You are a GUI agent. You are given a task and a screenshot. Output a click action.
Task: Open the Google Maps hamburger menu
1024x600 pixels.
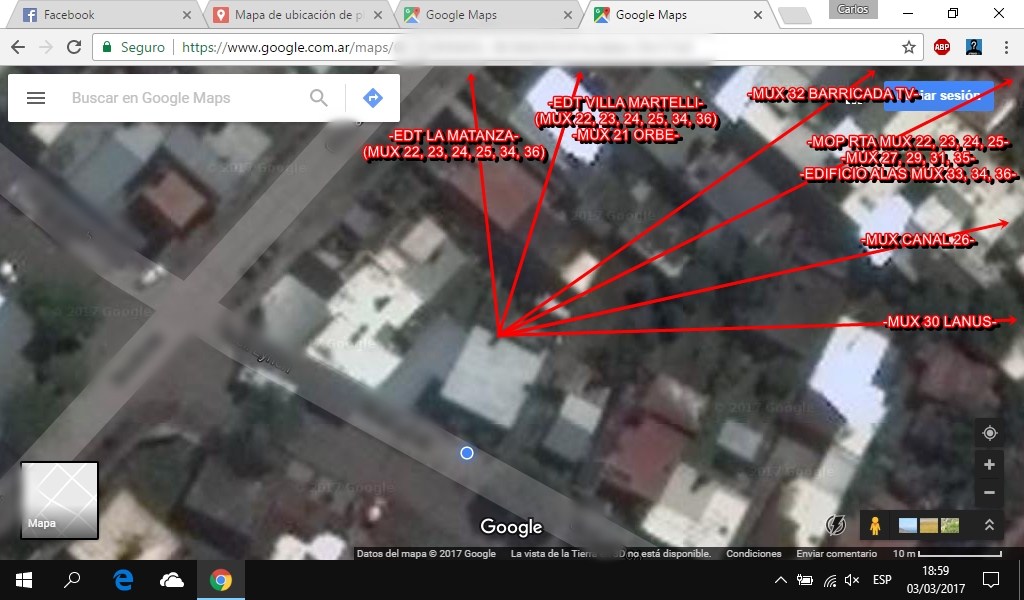tap(36, 98)
